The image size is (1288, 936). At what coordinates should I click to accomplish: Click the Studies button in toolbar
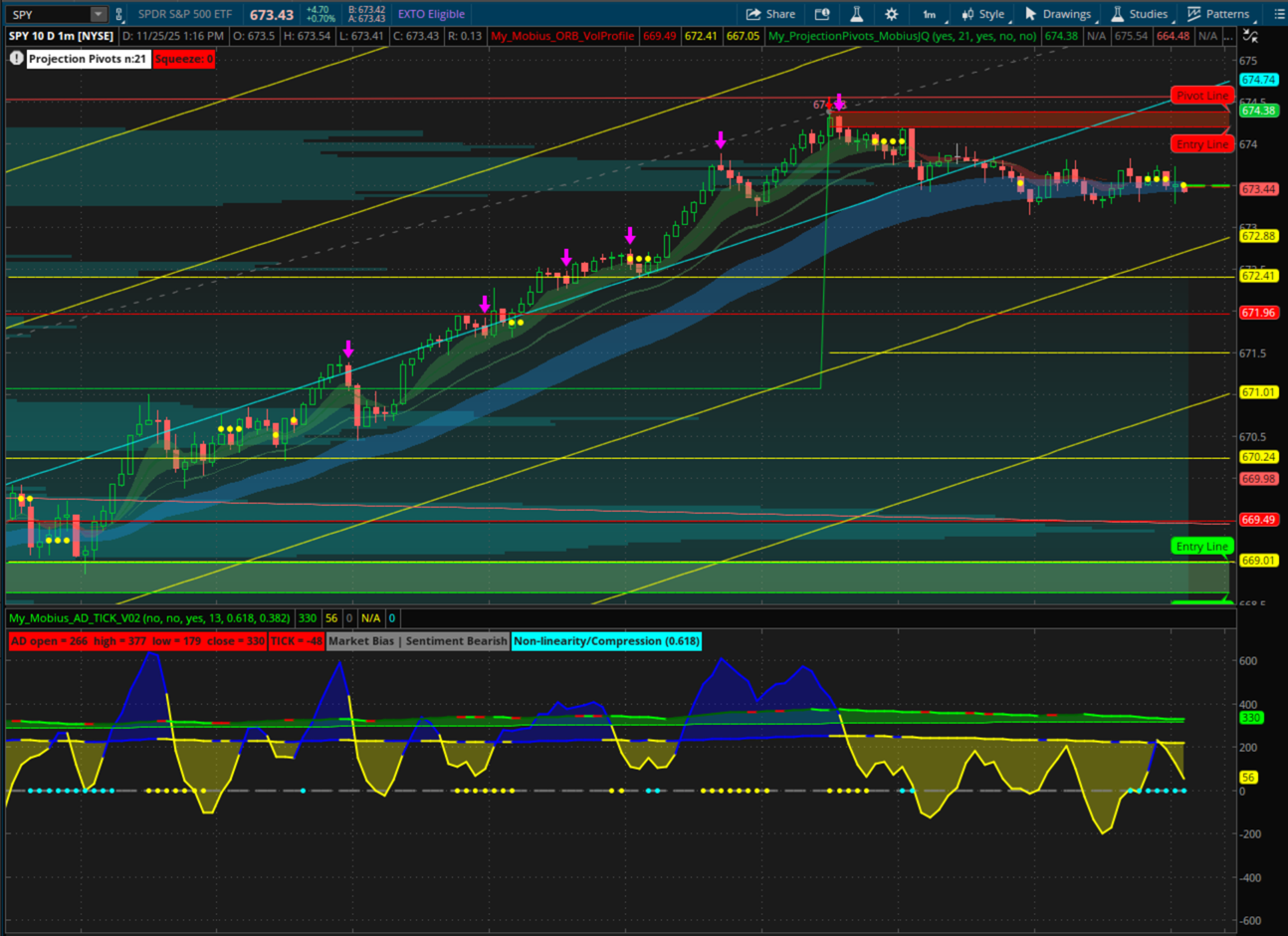[x=1139, y=14]
